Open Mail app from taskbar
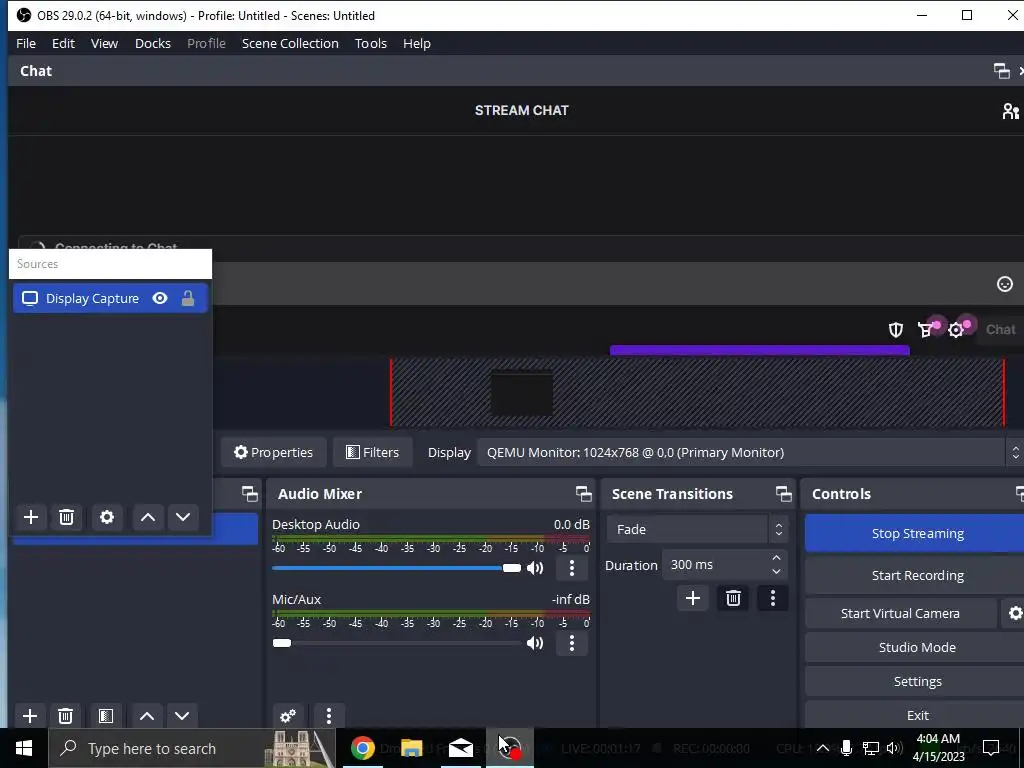Image resolution: width=1024 pixels, height=768 pixels. 461,748
